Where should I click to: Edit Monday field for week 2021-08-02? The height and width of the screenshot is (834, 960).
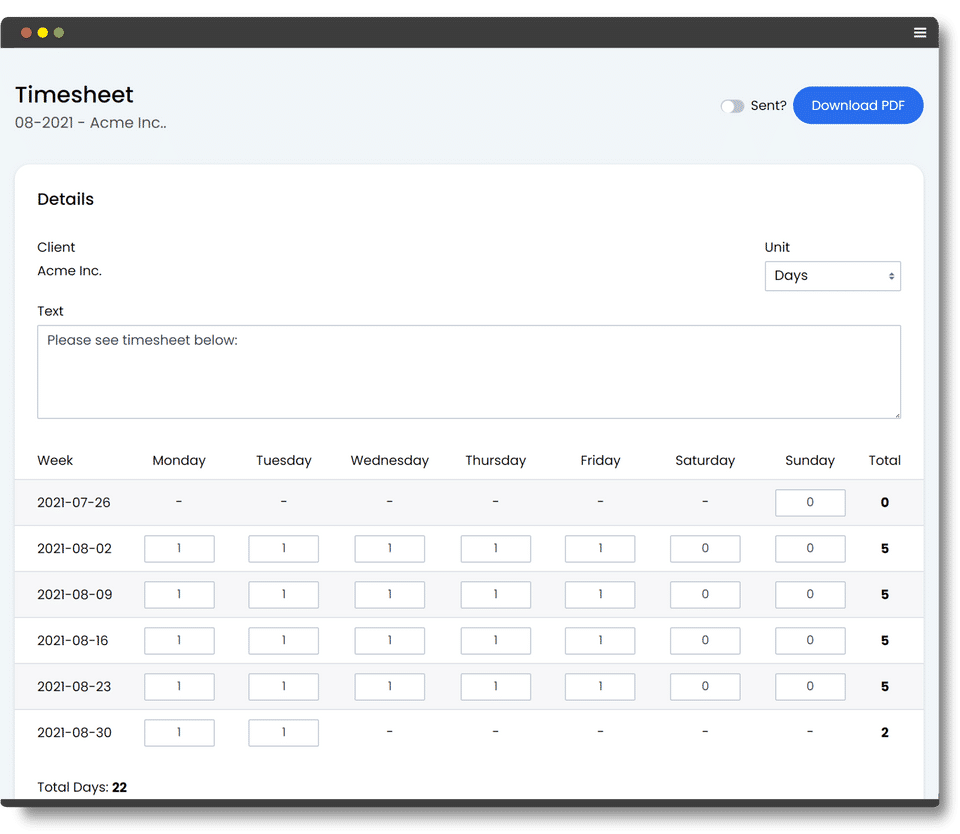pyautogui.click(x=179, y=549)
